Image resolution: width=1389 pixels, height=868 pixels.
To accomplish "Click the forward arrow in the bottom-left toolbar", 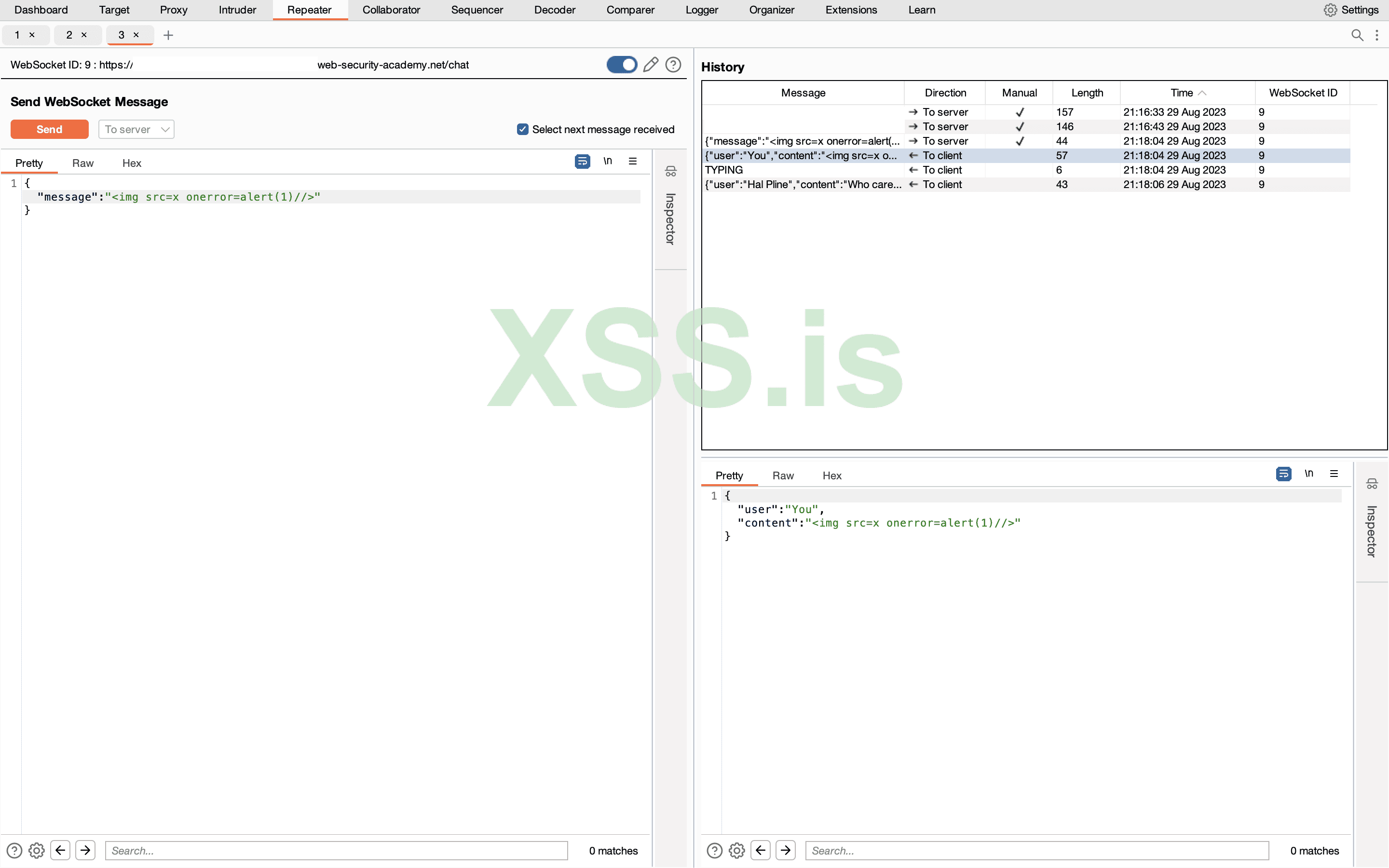I will pyautogui.click(x=86, y=850).
